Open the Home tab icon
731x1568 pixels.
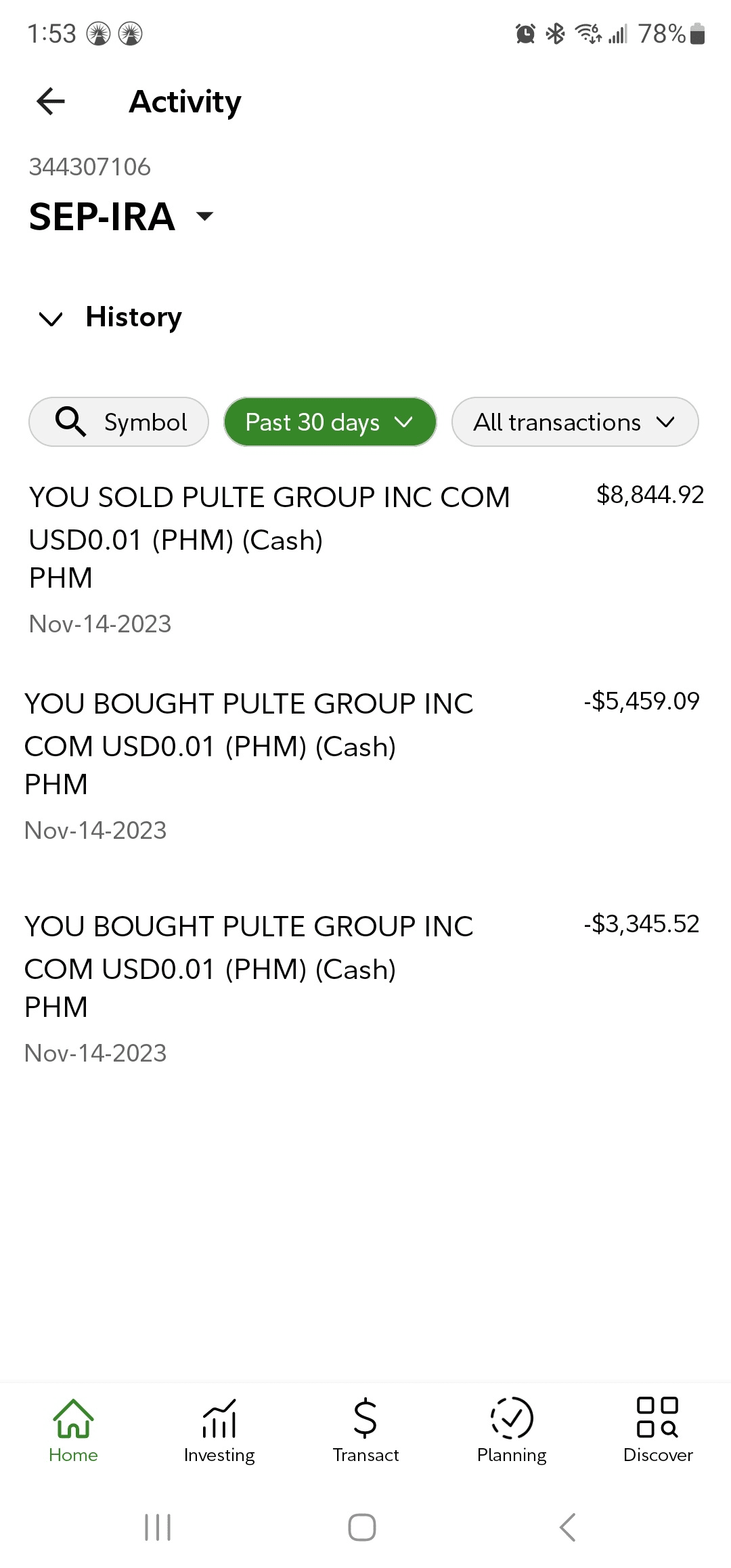73,1418
